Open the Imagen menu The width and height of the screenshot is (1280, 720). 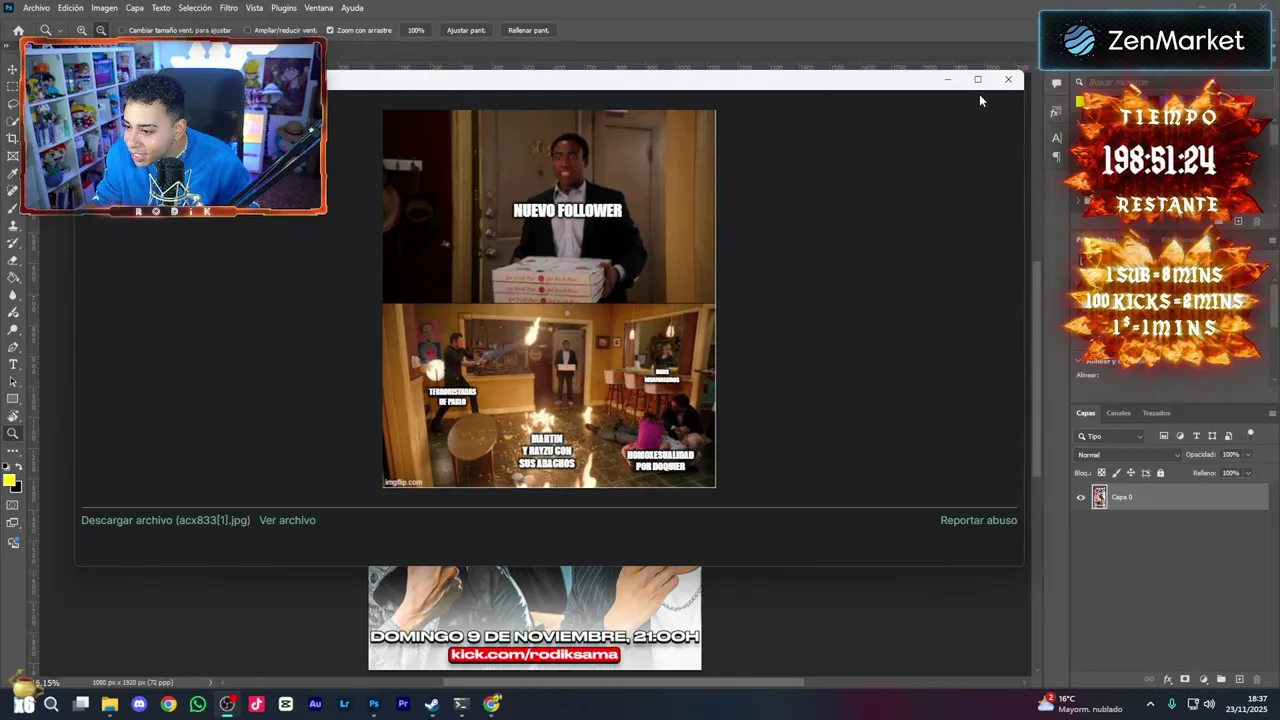click(x=104, y=8)
